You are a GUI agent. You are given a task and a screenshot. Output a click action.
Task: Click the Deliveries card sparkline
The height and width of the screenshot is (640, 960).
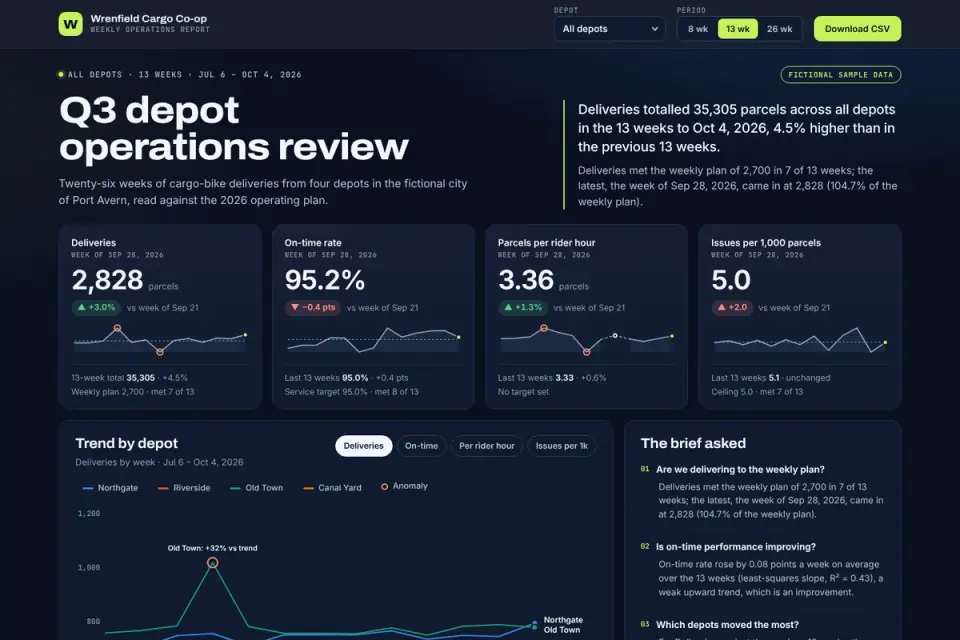click(x=160, y=340)
